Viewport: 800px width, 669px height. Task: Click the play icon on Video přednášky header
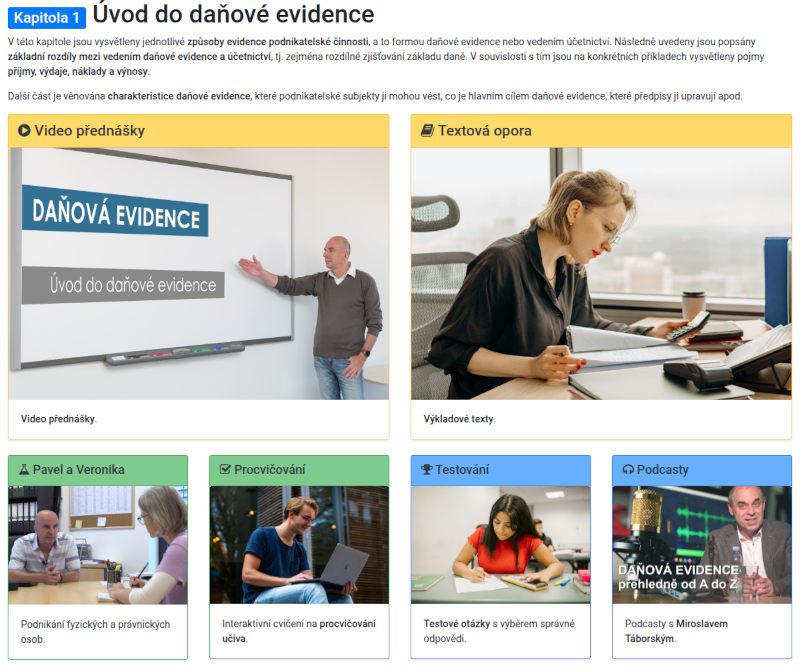coord(25,131)
